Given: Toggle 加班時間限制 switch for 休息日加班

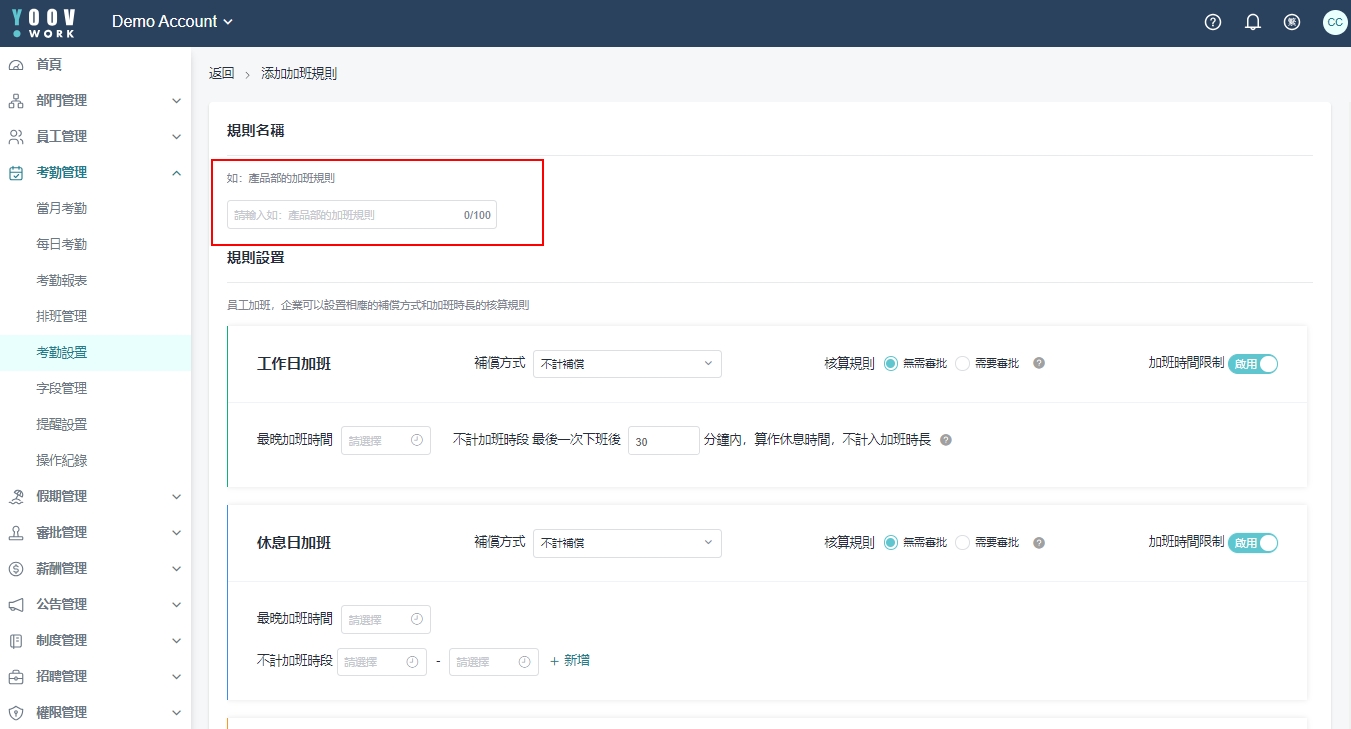Looking at the screenshot, I should [1253, 543].
